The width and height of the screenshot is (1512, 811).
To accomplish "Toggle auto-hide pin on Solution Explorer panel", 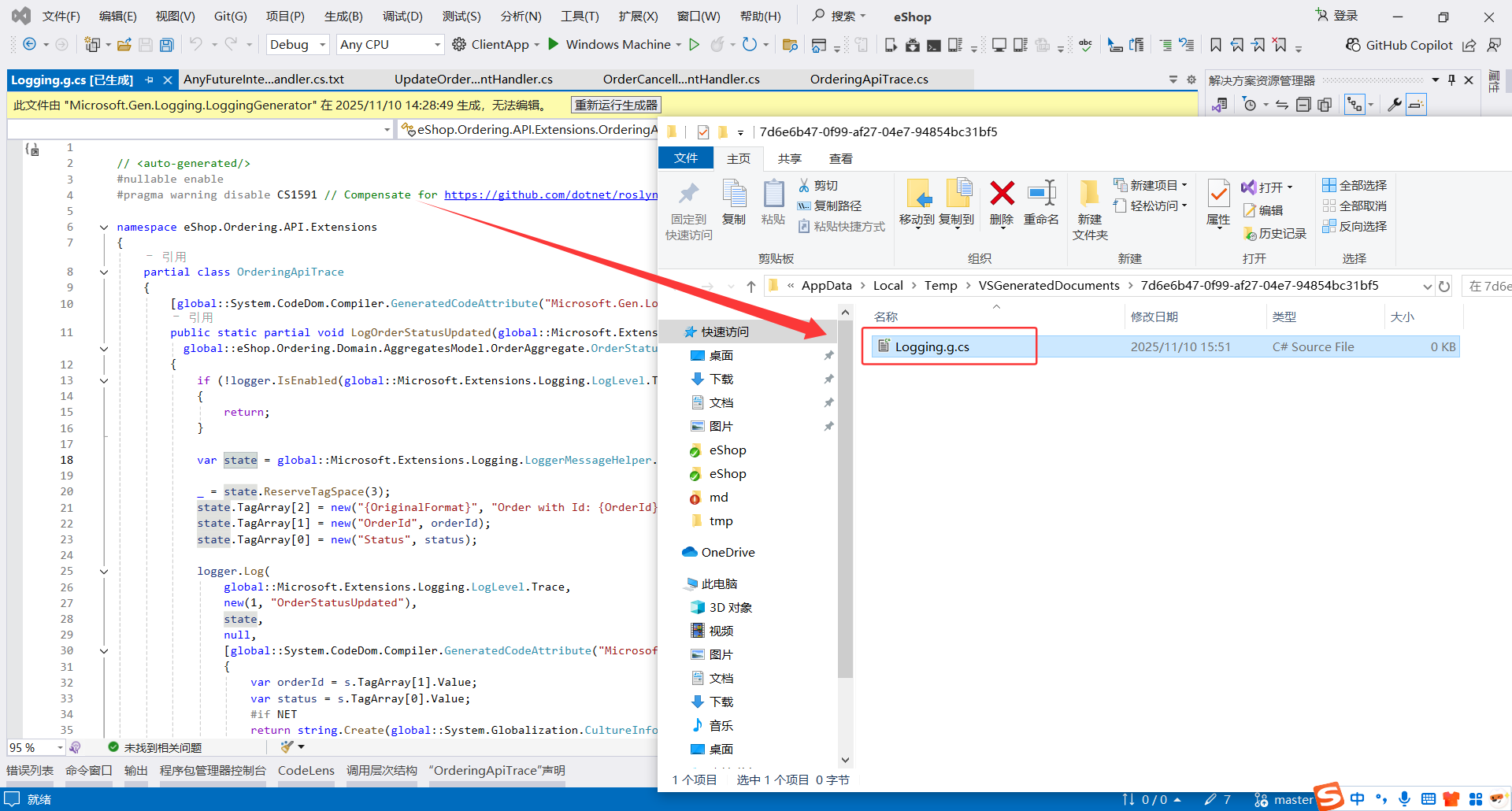I will click(1451, 80).
